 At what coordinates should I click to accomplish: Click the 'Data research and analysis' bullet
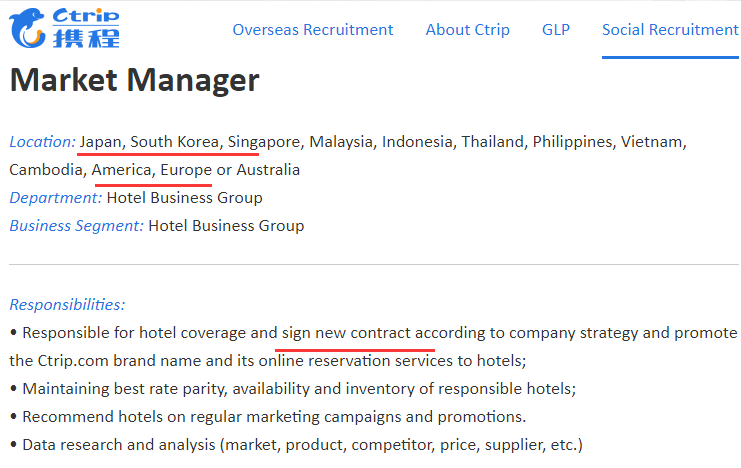(x=296, y=444)
